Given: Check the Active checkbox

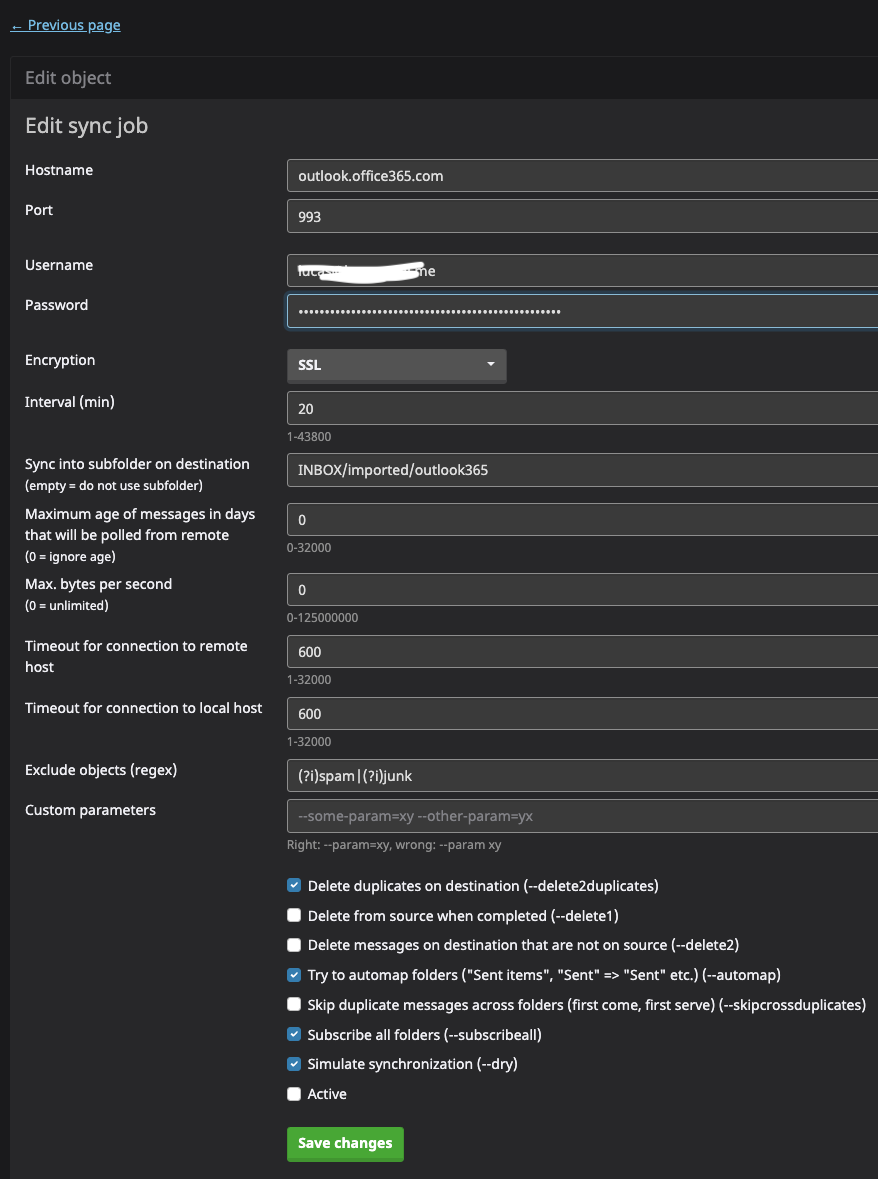Looking at the screenshot, I should coord(294,1094).
